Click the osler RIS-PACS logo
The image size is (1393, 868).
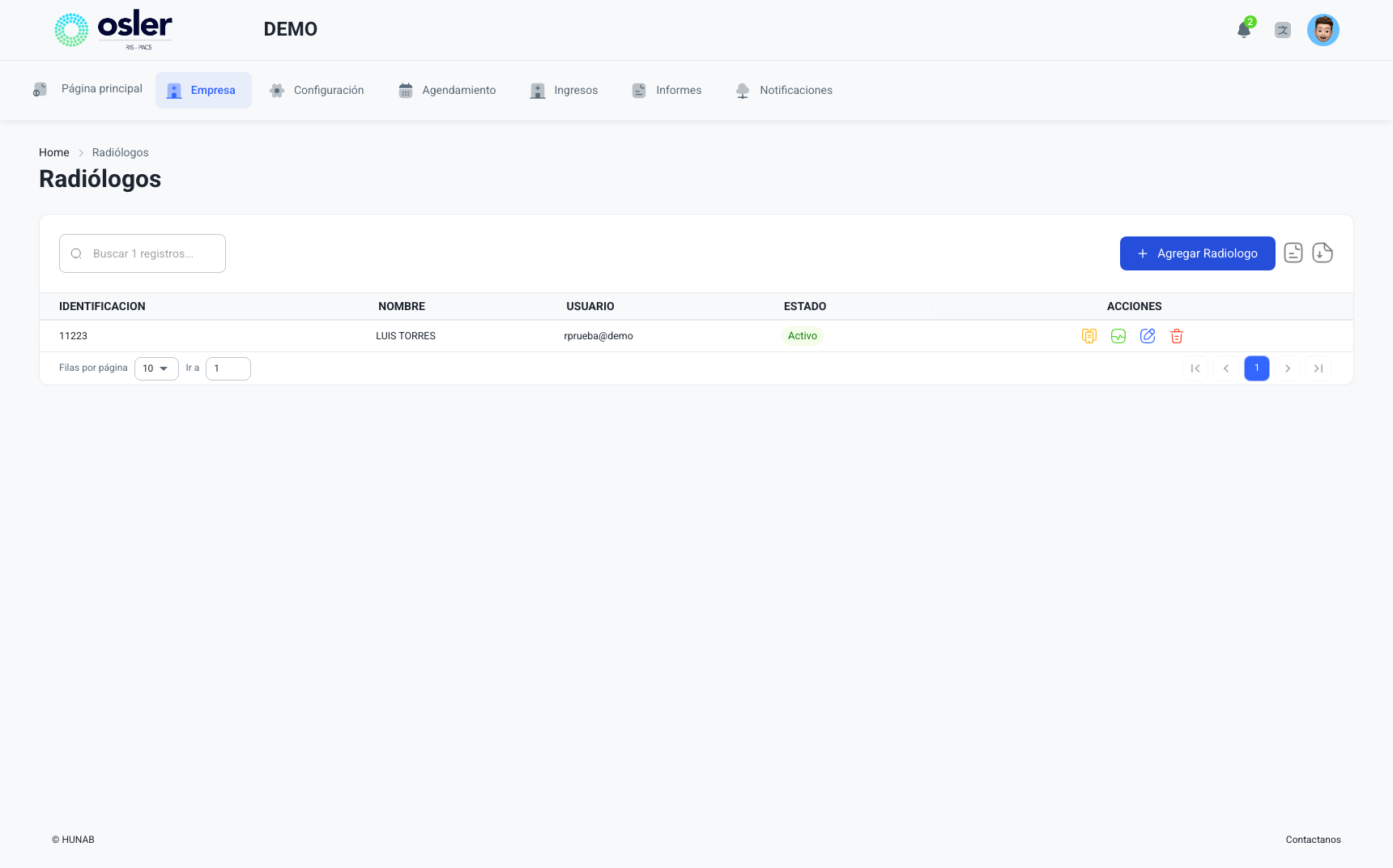113,30
